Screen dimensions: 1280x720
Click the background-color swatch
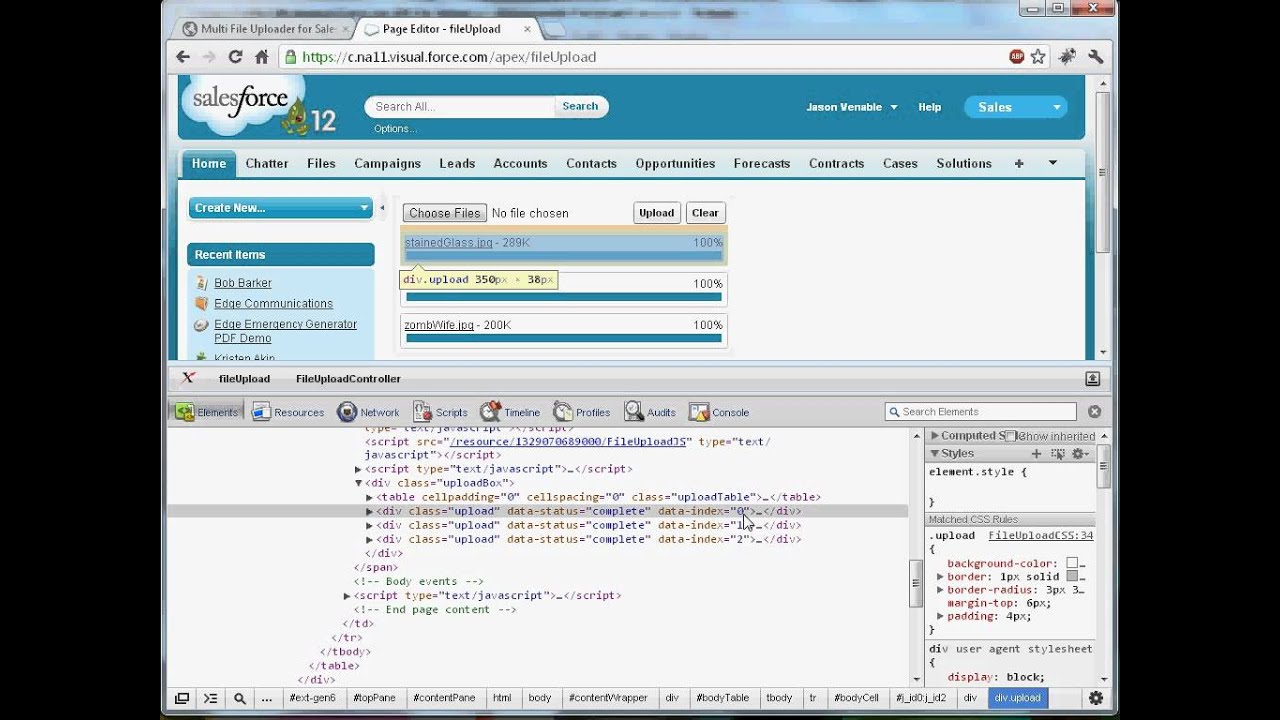tap(1072, 564)
